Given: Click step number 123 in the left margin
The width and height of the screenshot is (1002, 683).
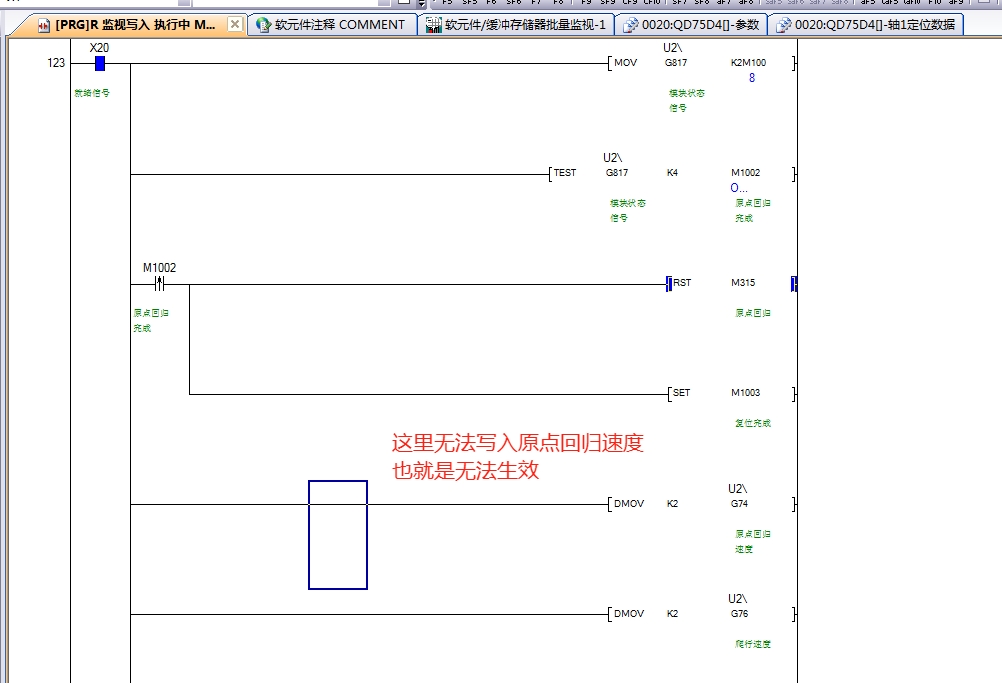Looking at the screenshot, I should tap(56, 63).
